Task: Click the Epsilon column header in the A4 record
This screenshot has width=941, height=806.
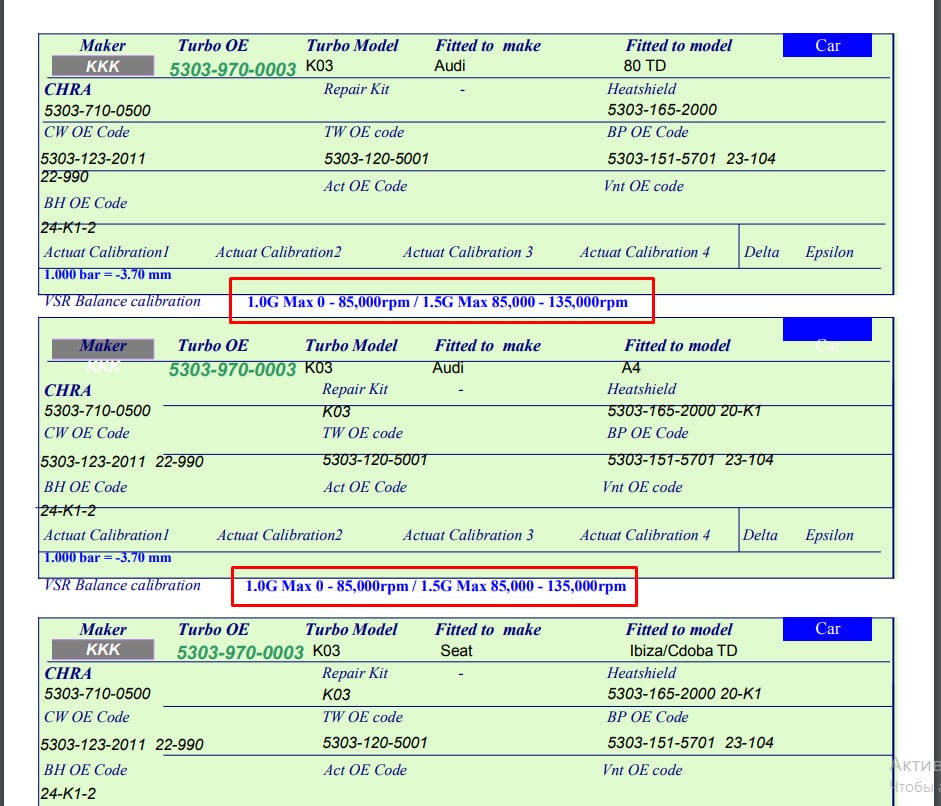Action: (829, 535)
